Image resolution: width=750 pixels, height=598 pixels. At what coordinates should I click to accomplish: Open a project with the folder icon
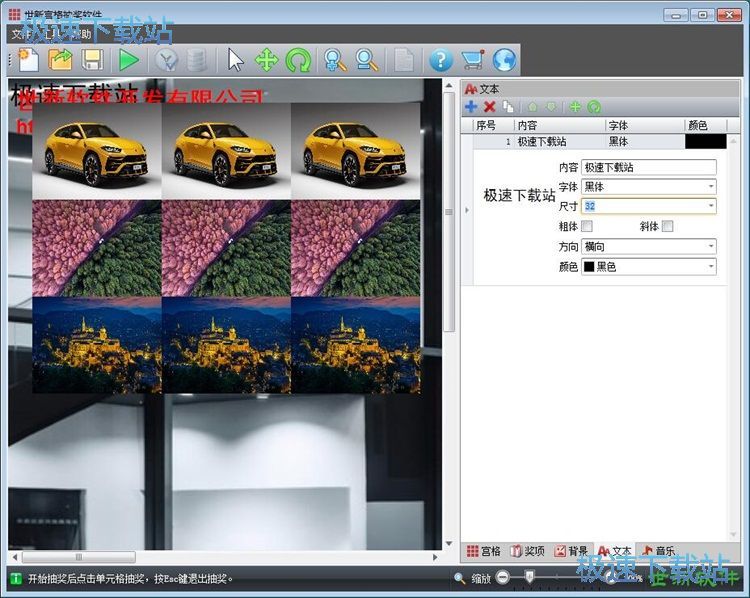(x=60, y=60)
